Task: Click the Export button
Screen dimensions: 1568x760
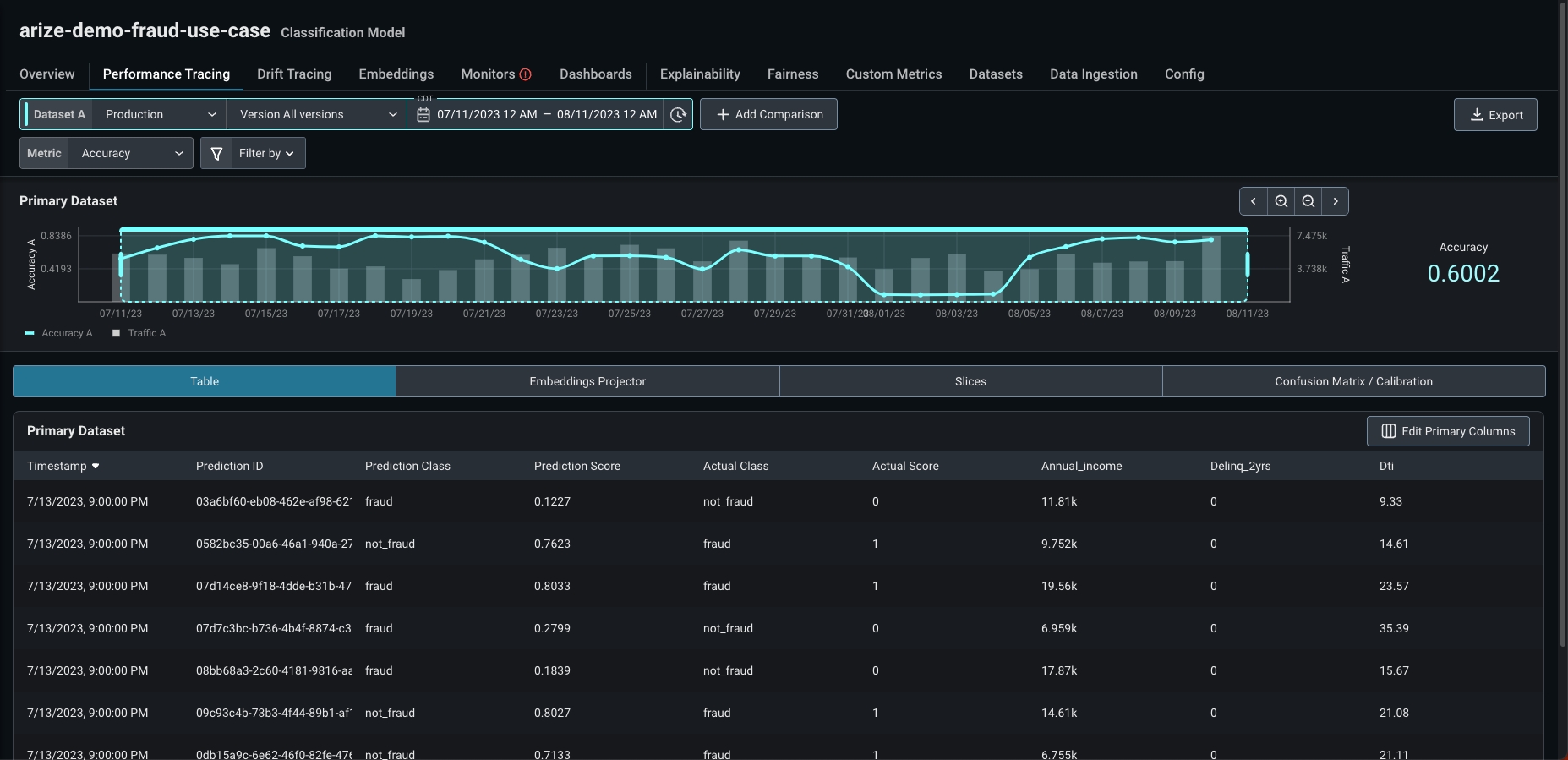Action: tap(1495, 115)
